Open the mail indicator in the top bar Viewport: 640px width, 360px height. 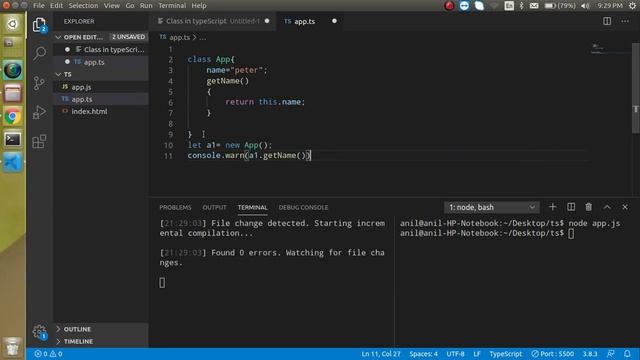(x=534, y=6)
